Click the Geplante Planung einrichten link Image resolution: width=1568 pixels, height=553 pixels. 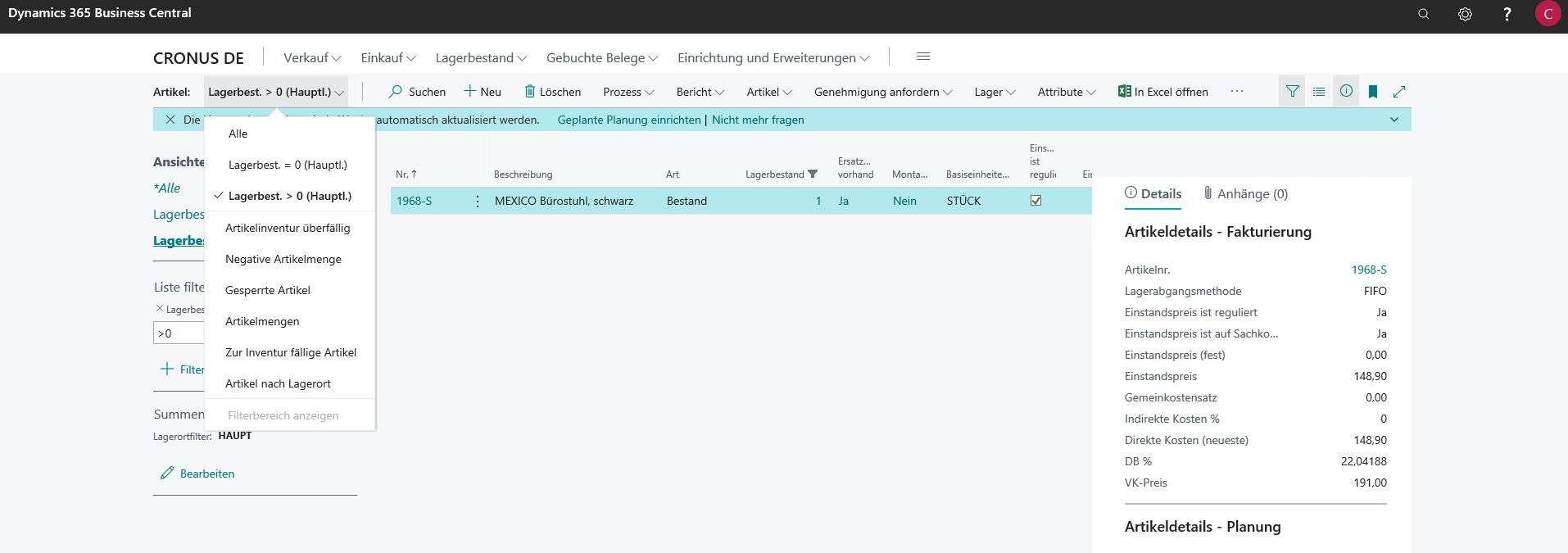pyautogui.click(x=629, y=120)
